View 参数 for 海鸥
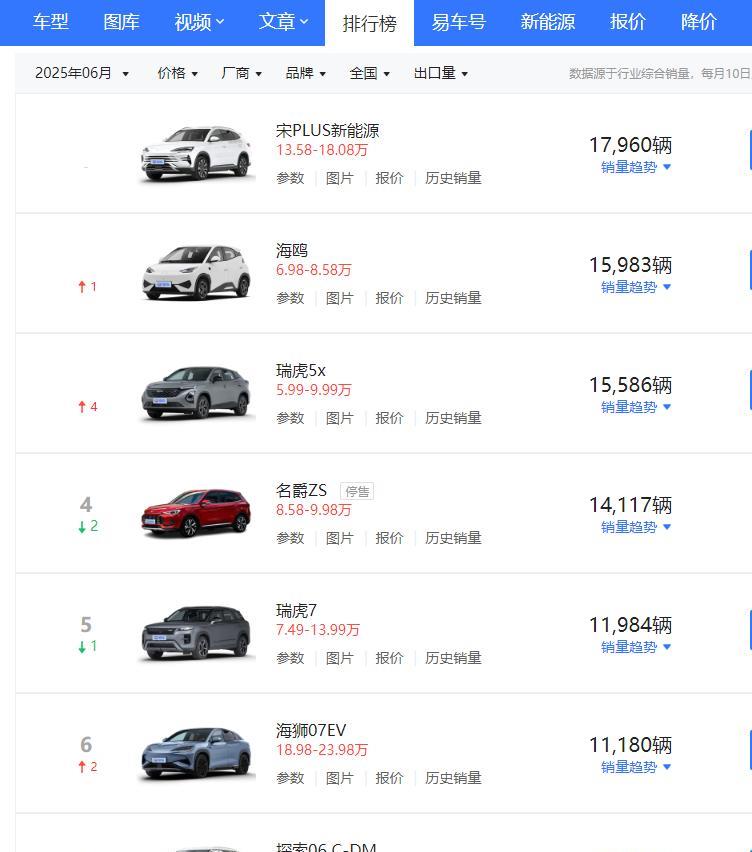The height and width of the screenshot is (852, 752). [x=290, y=298]
